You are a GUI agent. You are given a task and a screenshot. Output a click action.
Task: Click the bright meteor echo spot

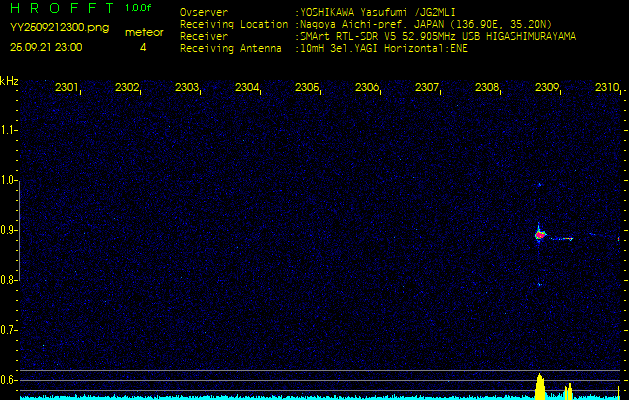(x=540, y=235)
